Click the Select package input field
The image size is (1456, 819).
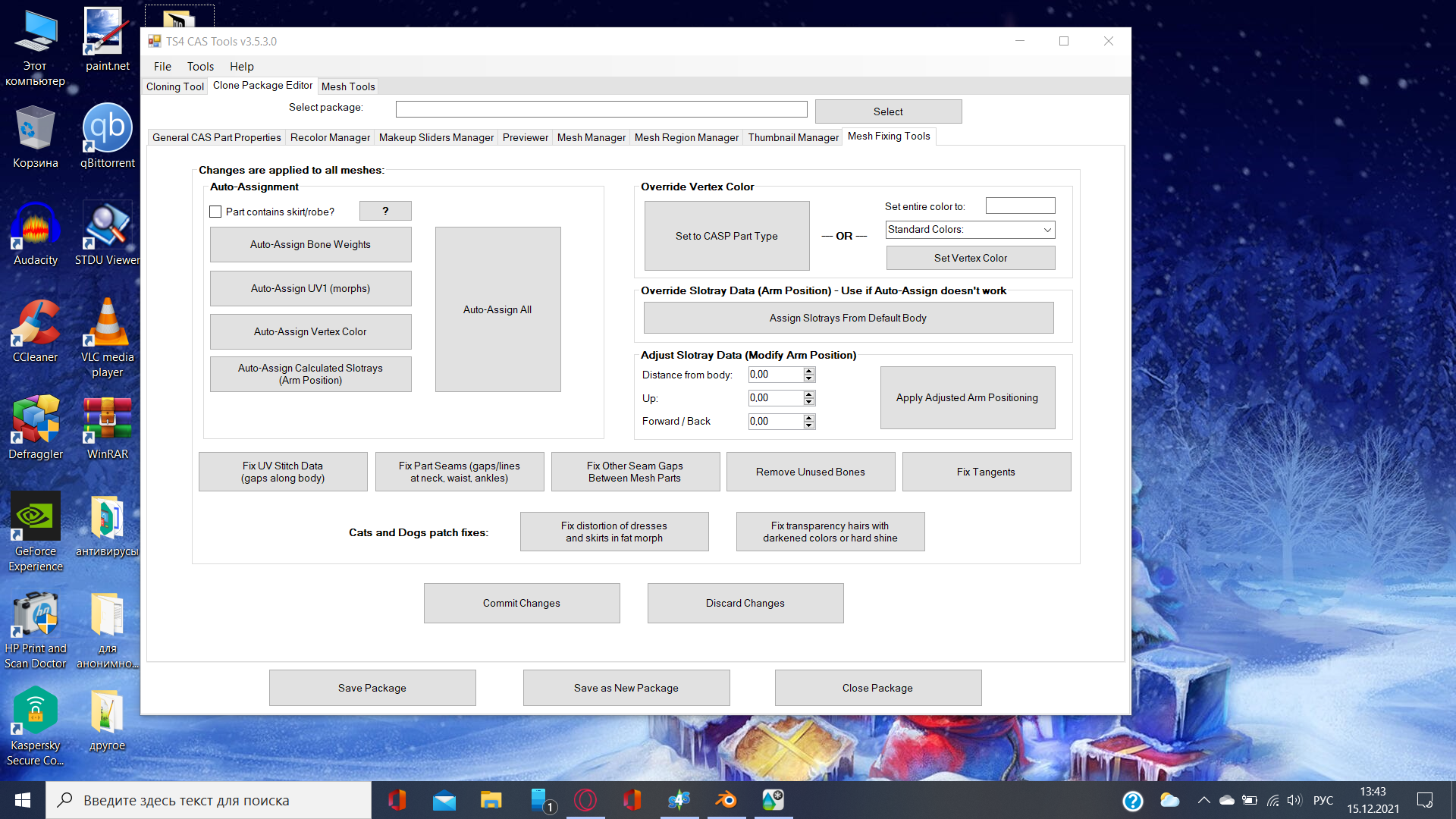(601, 109)
